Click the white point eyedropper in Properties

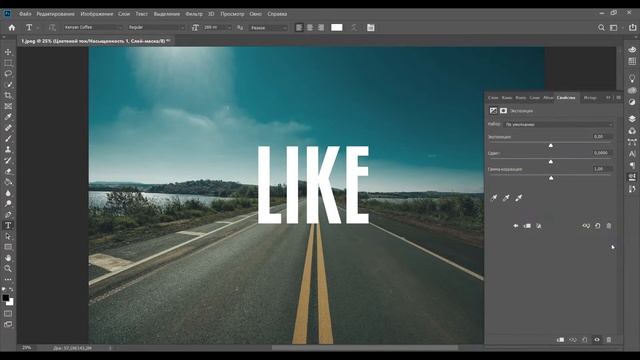[519, 198]
